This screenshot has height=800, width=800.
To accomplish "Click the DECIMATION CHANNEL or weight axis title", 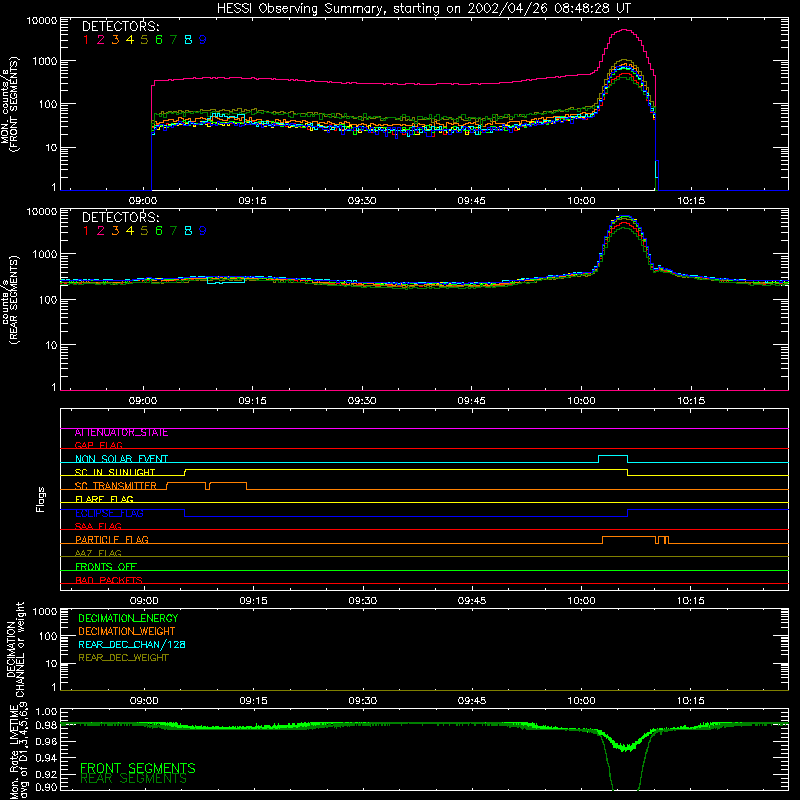I will point(15,649).
